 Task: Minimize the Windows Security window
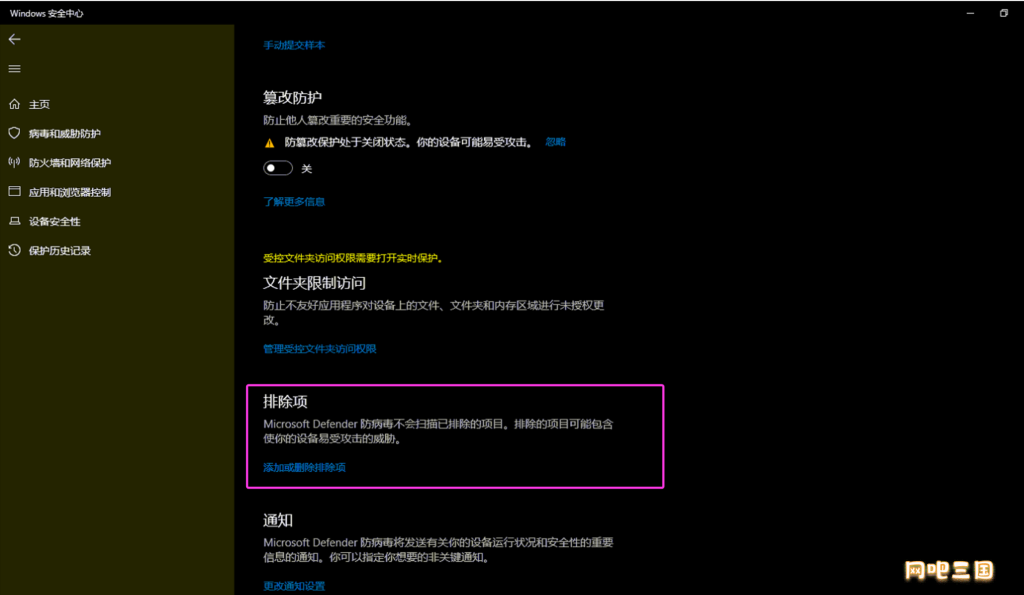[x=970, y=13]
